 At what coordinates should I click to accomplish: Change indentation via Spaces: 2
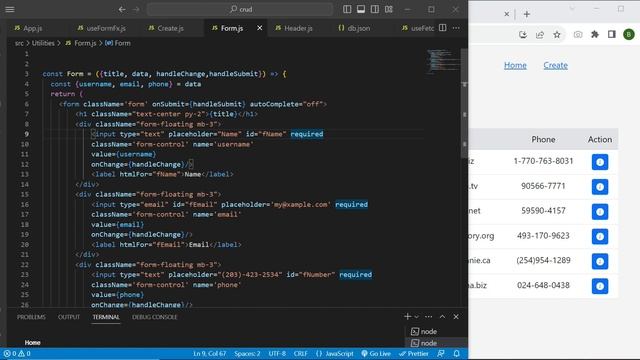247,353
